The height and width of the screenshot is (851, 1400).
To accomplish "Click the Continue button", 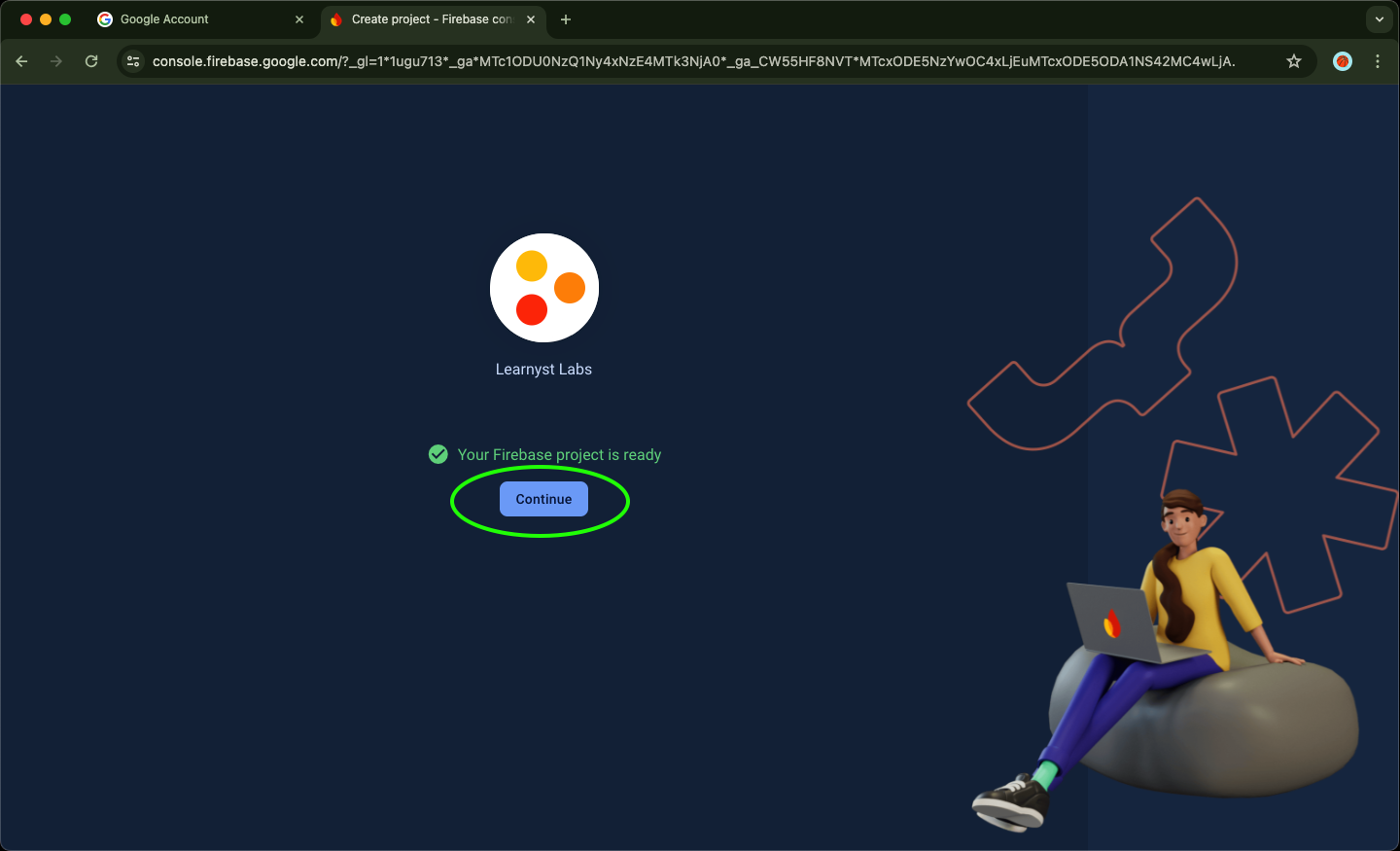I will click(542, 499).
